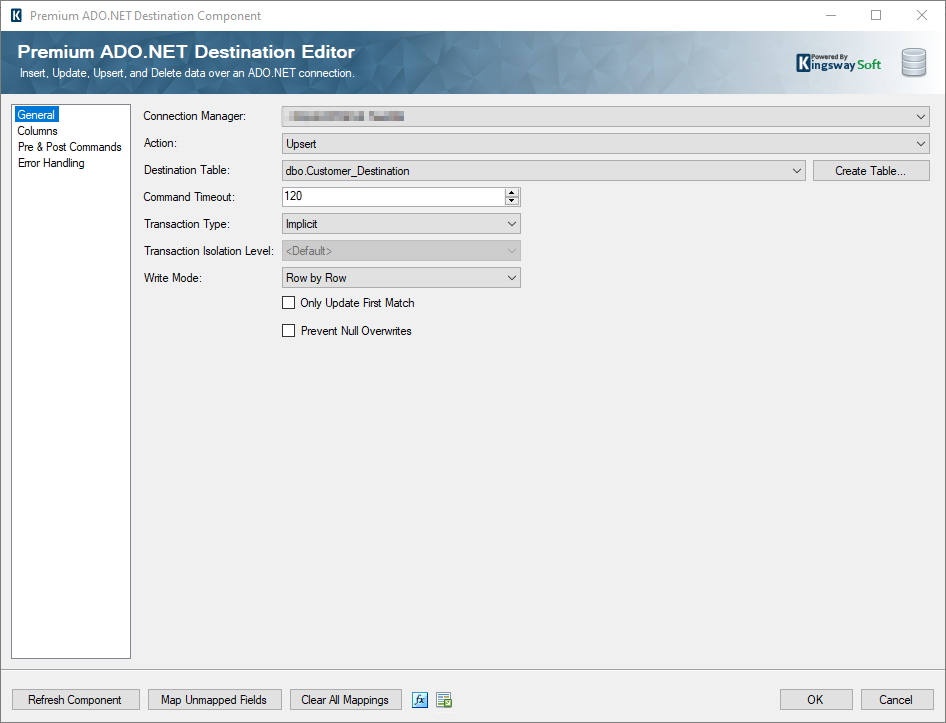
Task: Click into the Command Timeout field
Action: [x=392, y=197]
